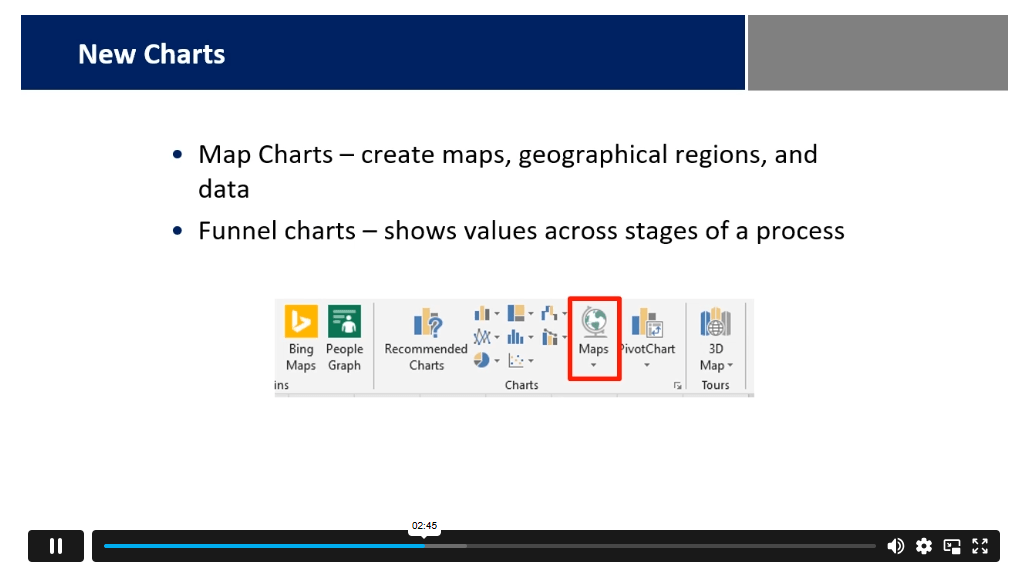The image size is (1022, 583).
Task: Click the PivotChart icon
Action: tap(647, 322)
